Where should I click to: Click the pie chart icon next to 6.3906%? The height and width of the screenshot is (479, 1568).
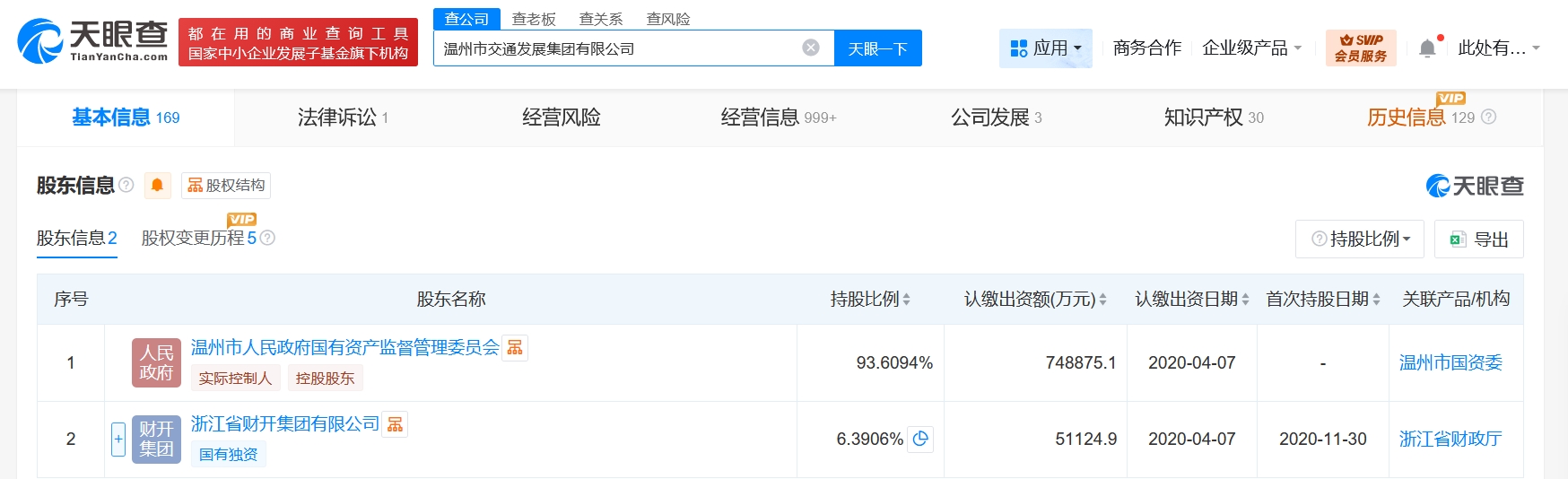click(x=920, y=439)
